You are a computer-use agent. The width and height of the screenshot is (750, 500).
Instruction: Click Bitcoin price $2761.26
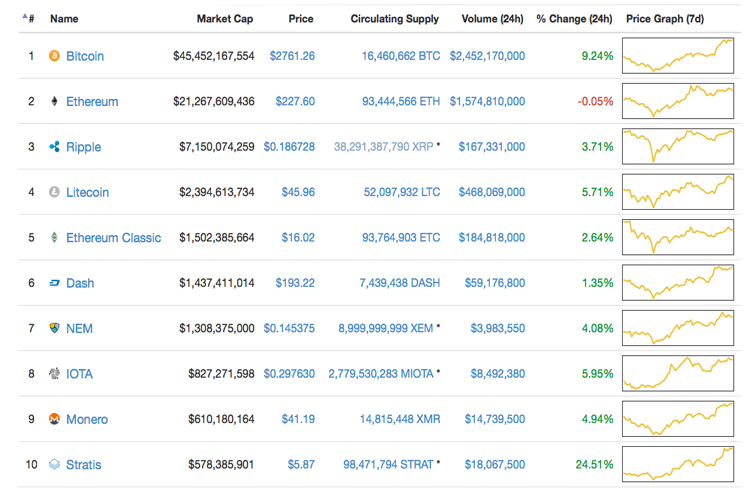tap(292, 56)
